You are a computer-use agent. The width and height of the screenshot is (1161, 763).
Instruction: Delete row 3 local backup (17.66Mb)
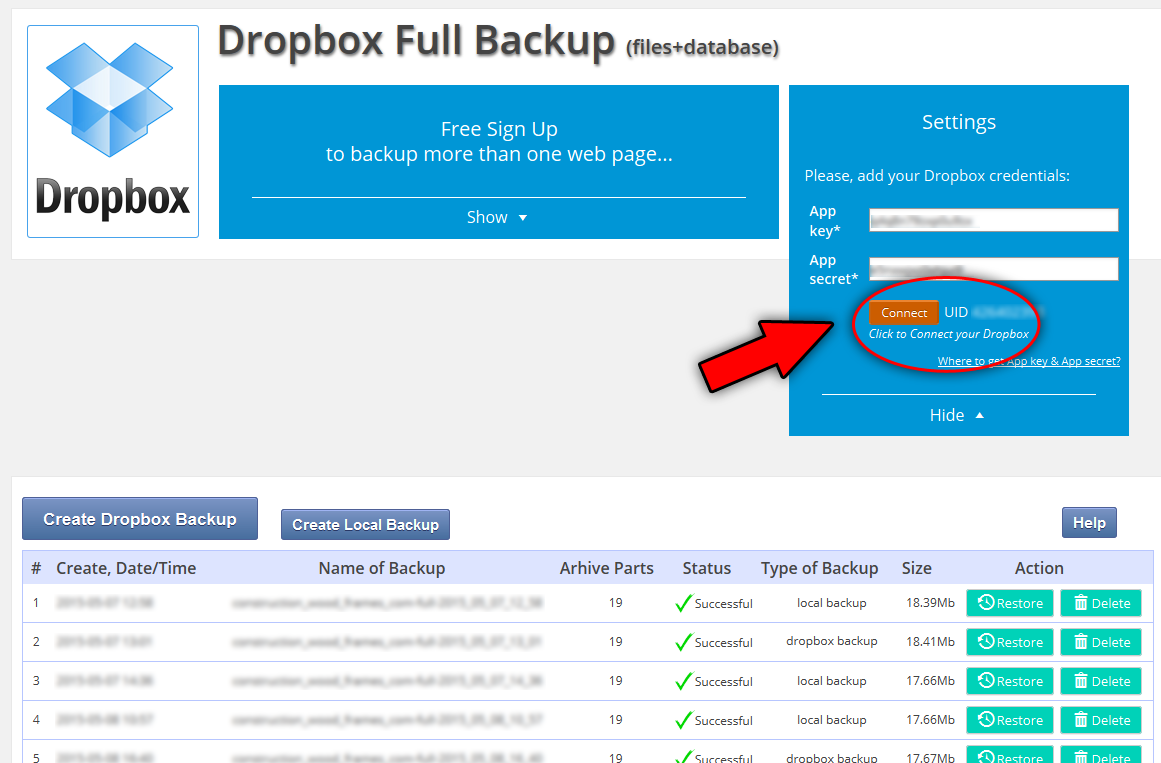pyautogui.click(x=1101, y=681)
